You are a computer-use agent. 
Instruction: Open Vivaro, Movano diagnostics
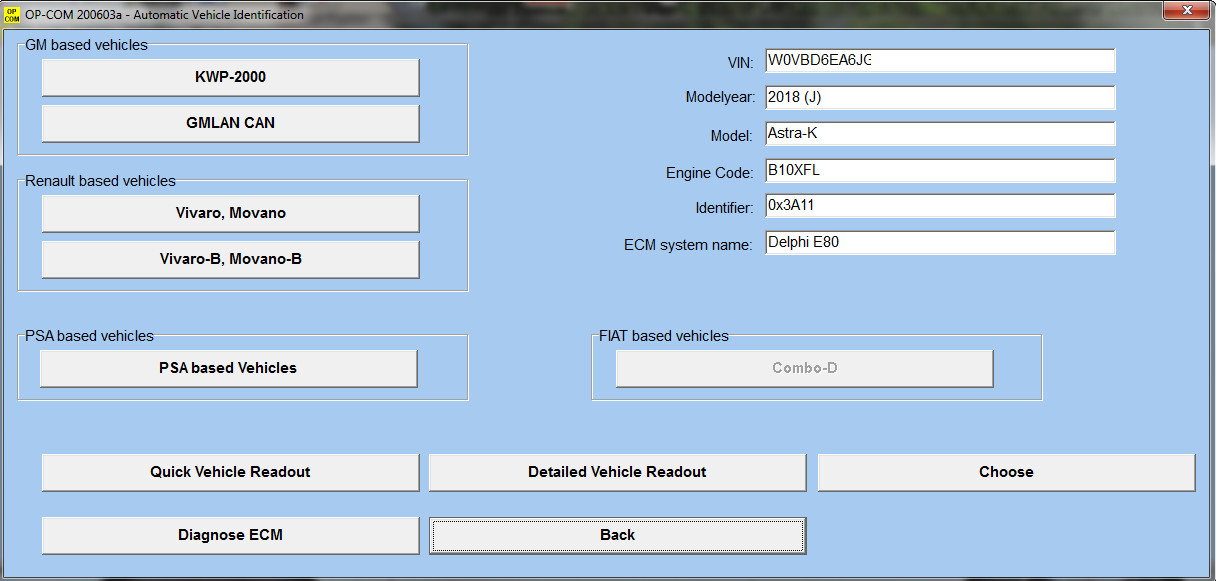point(230,213)
